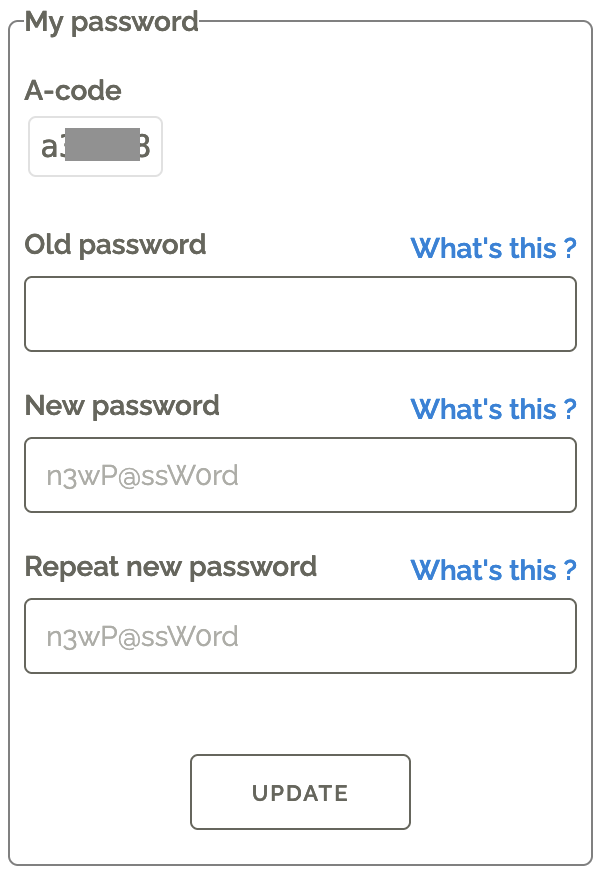This screenshot has width=600, height=874.
Task: Click the A-code label
Action: point(73,91)
